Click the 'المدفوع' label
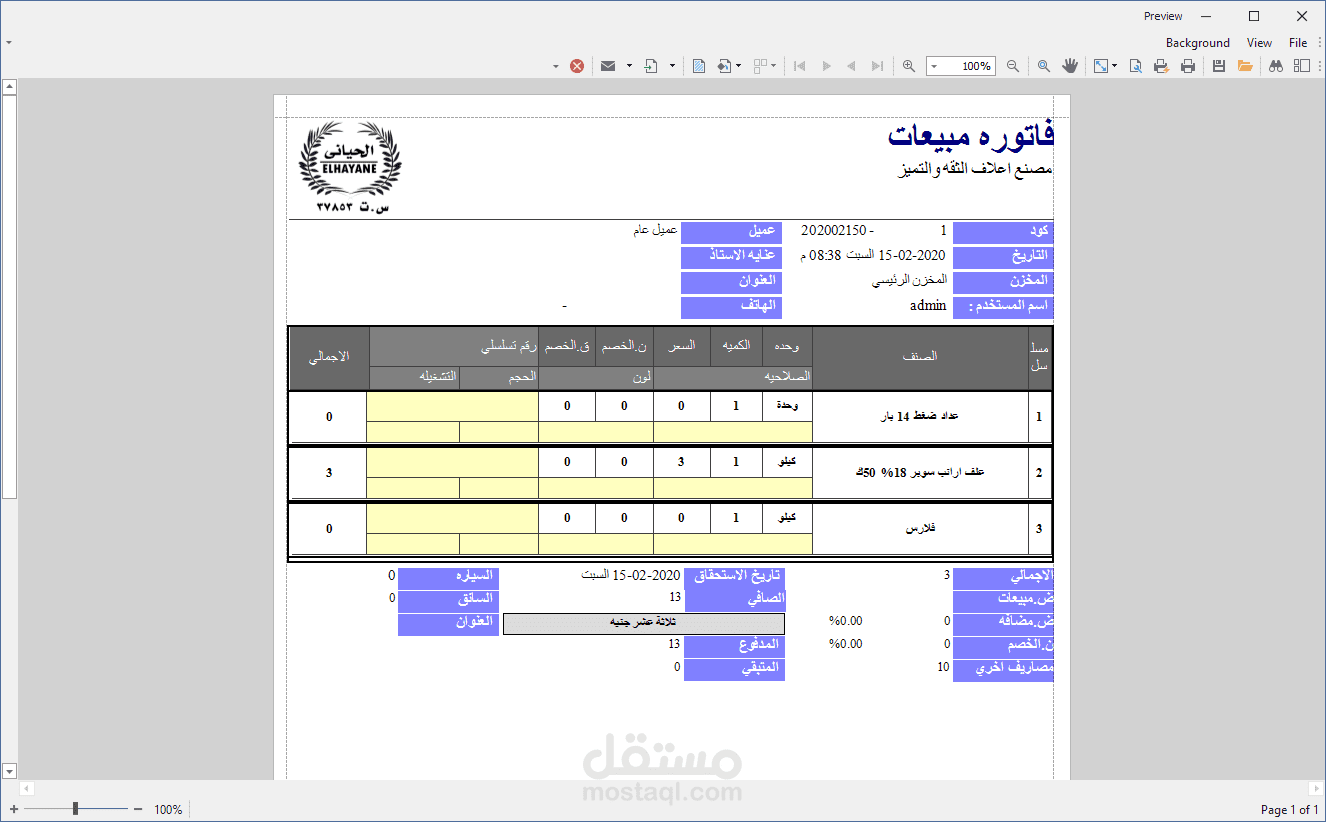This screenshot has width=1326, height=822. pyautogui.click(x=735, y=646)
